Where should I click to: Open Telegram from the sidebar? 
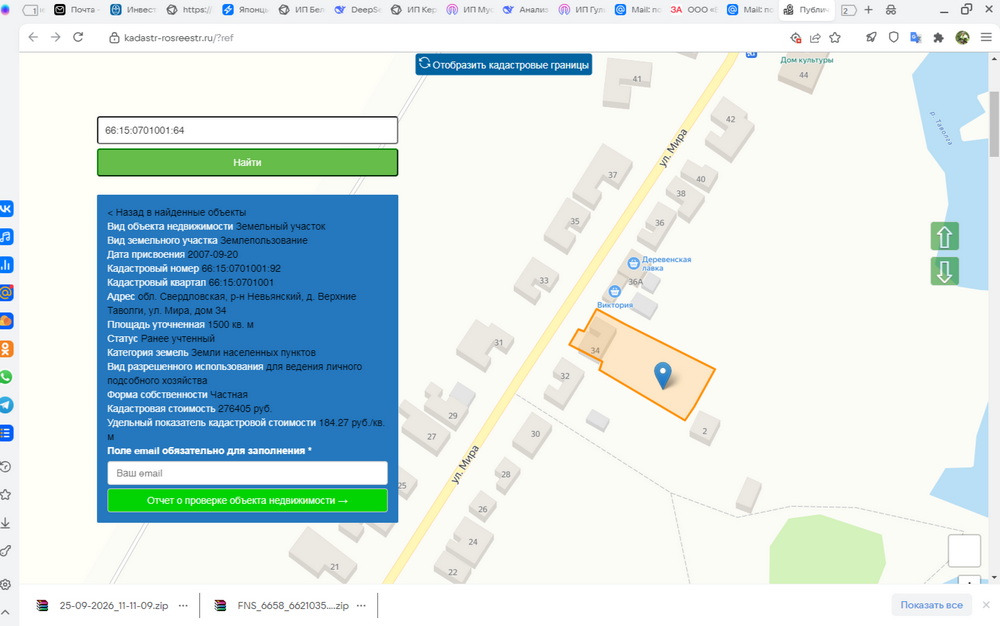[x=6, y=405]
